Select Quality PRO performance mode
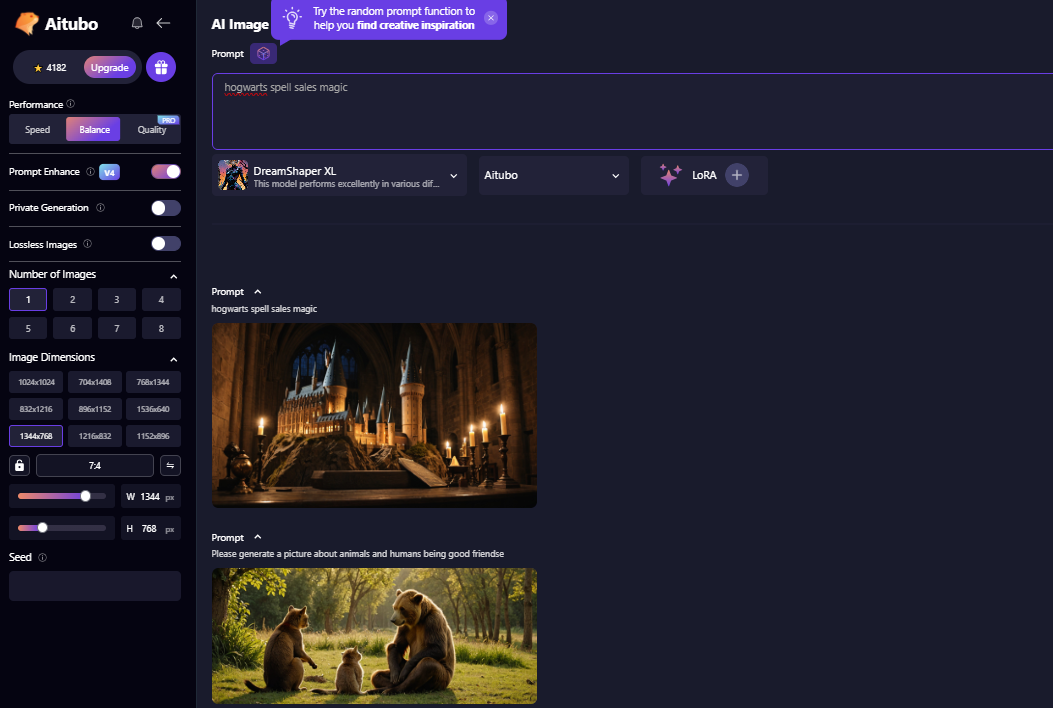Viewport: 1053px width, 708px height. pos(152,130)
